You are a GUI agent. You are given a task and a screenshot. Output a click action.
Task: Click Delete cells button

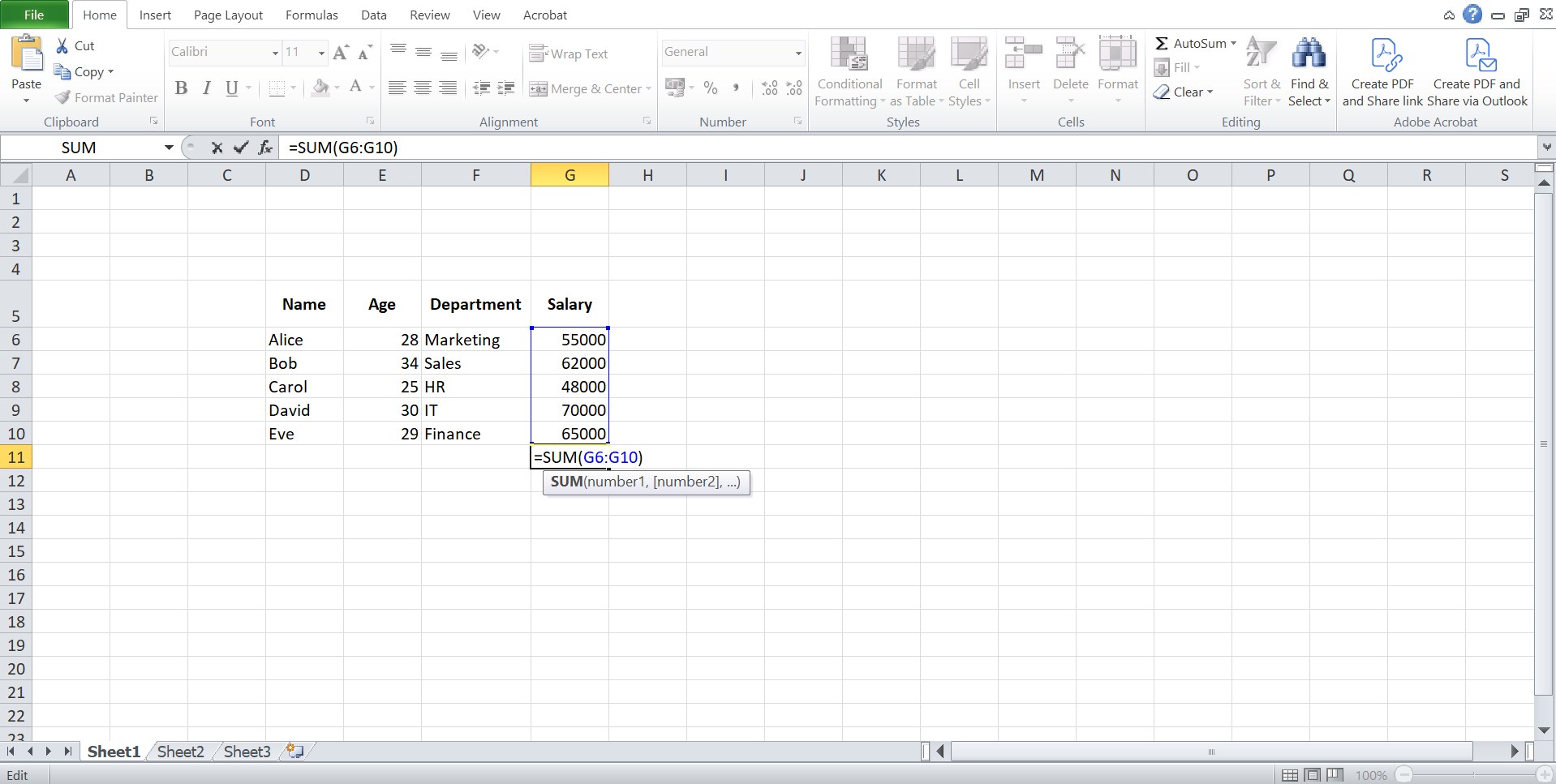click(1071, 71)
